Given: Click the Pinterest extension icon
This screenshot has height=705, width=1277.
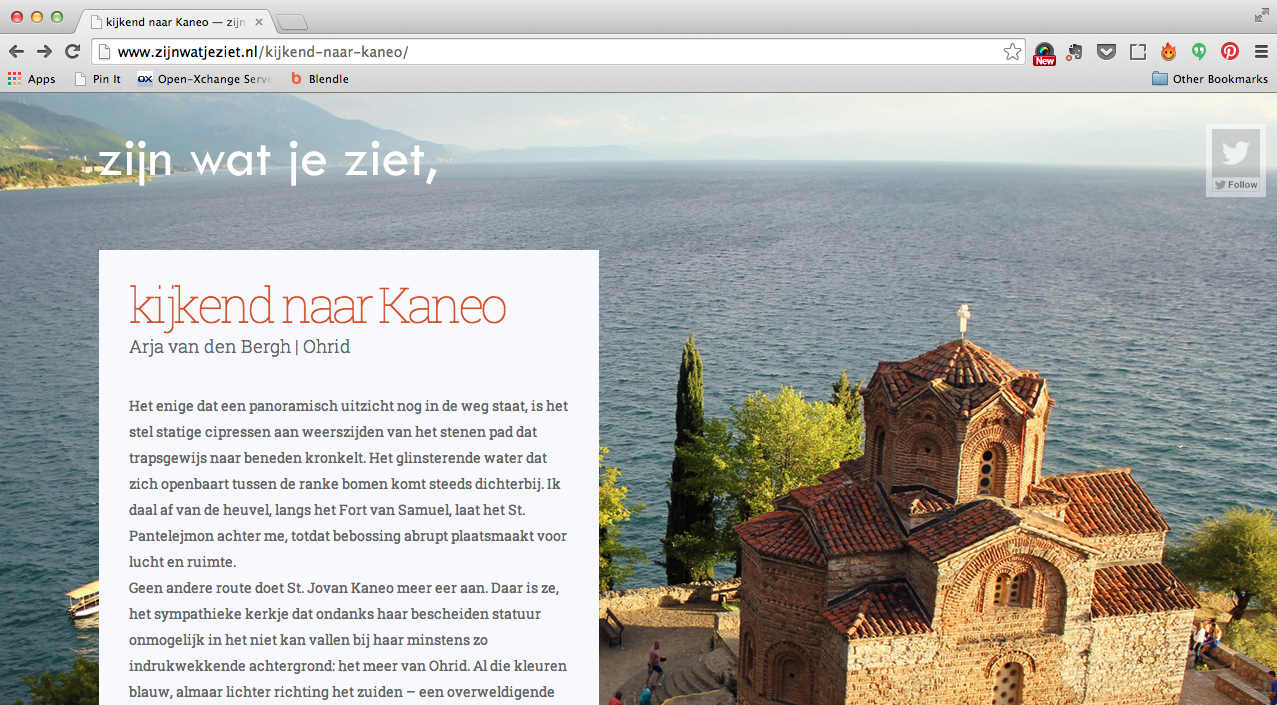Looking at the screenshot, I should [x=1229, y=52].
